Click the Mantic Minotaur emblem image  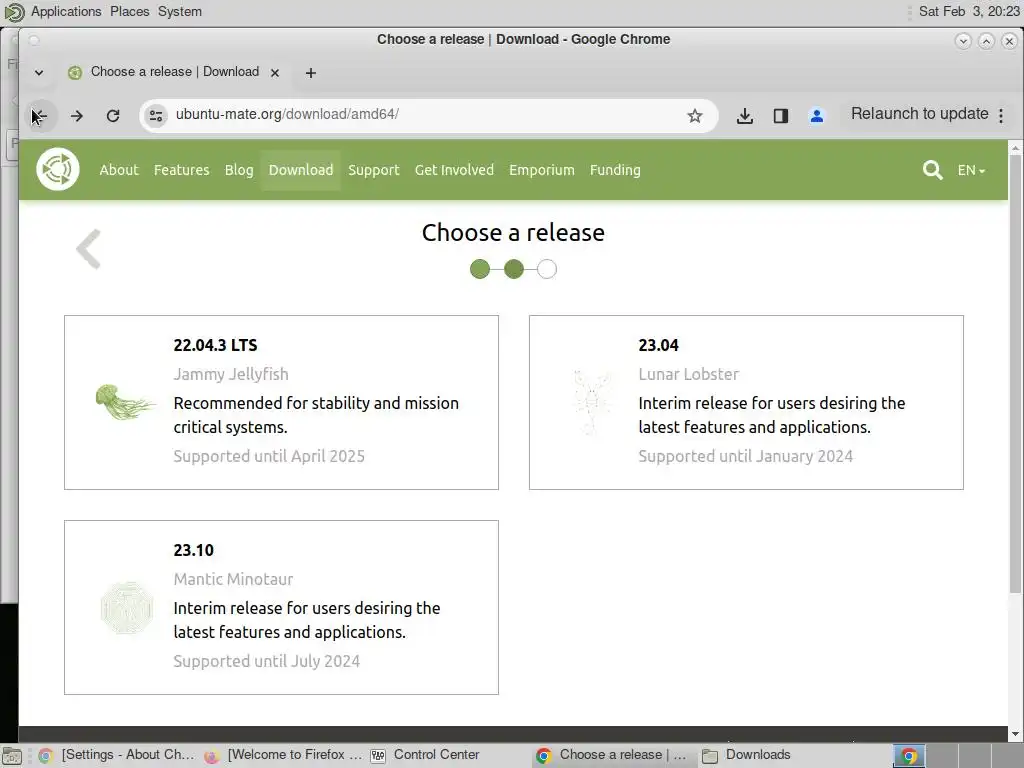pos(127,607)
